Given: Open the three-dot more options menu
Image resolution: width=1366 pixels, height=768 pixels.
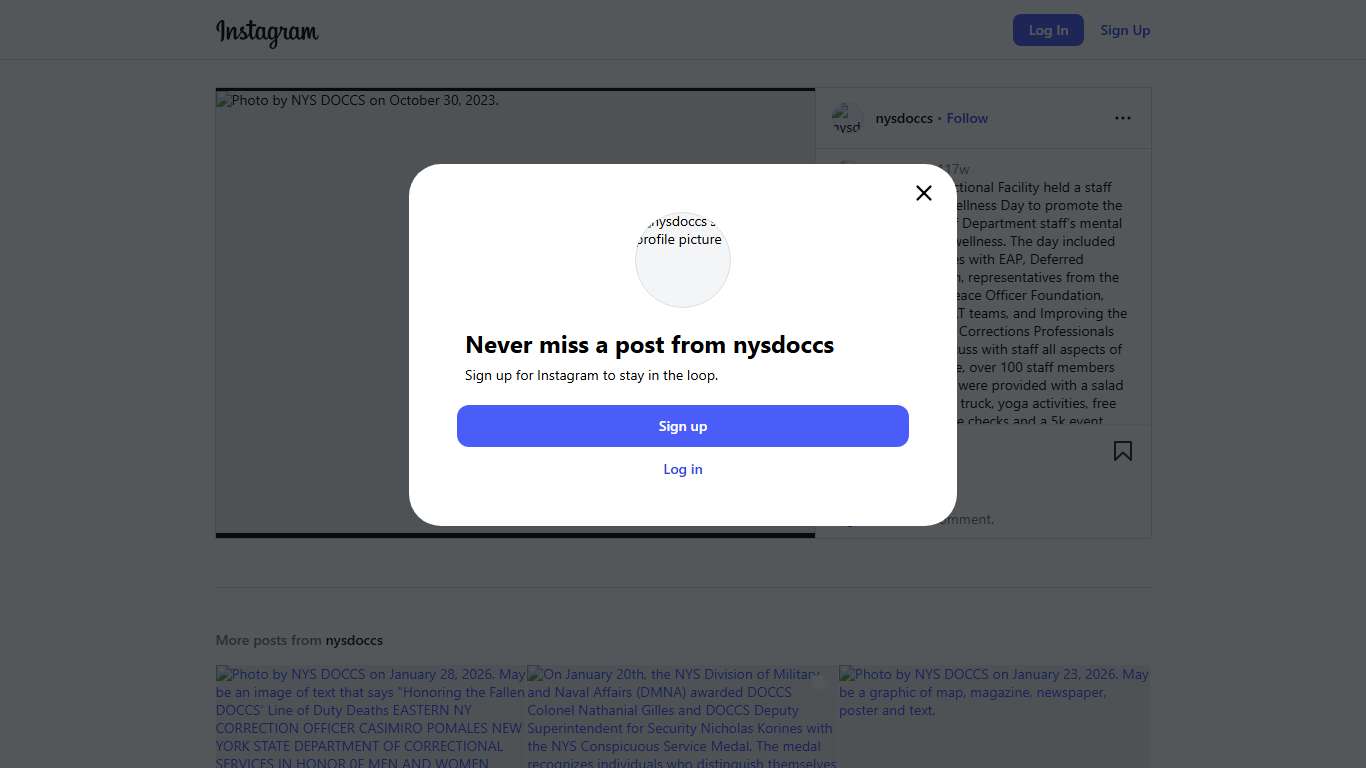Looking at the screenshot, I should pos(1123,118).
